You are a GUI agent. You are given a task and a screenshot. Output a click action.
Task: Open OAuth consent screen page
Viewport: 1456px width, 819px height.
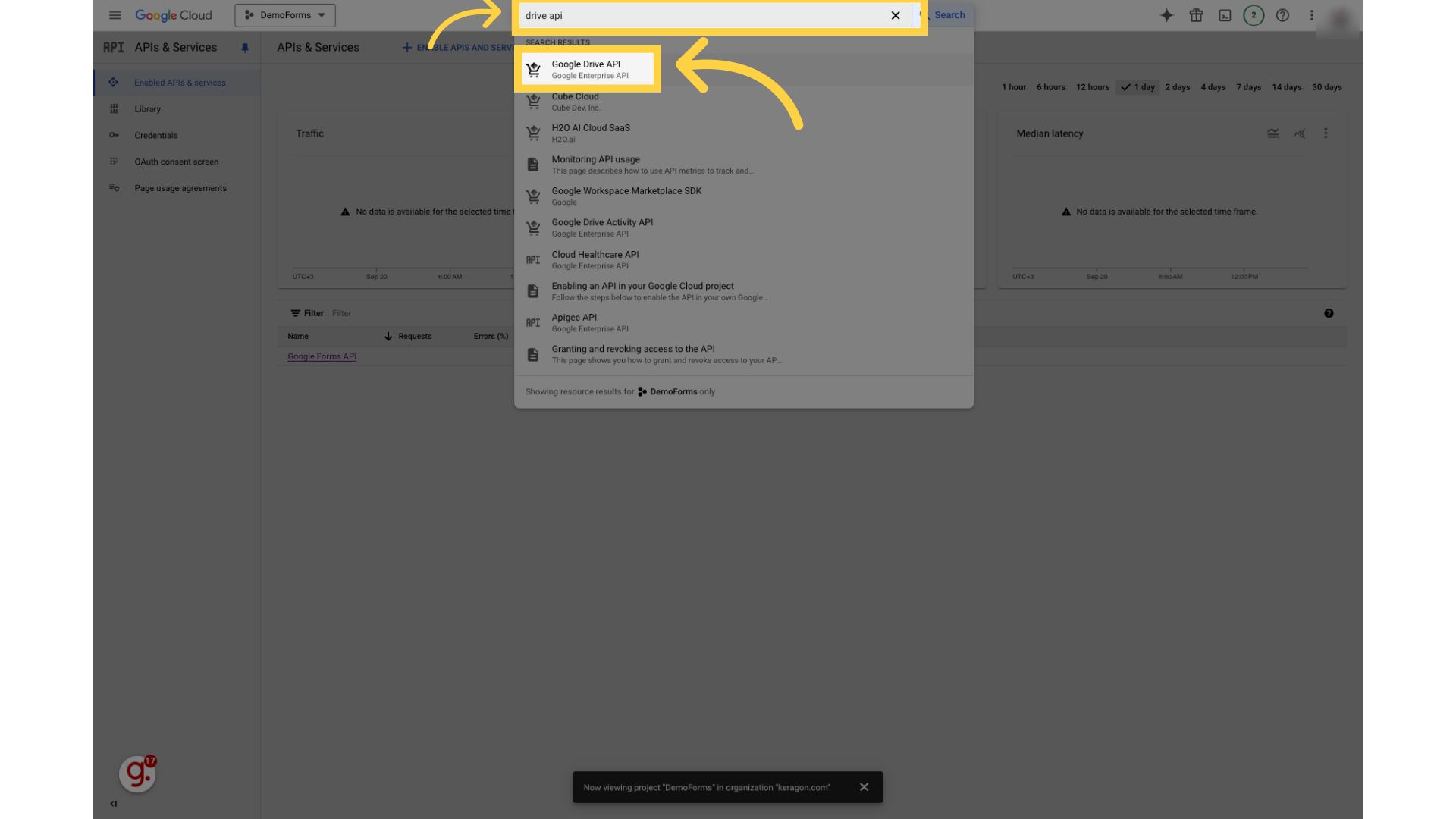[x=177, y=162]
